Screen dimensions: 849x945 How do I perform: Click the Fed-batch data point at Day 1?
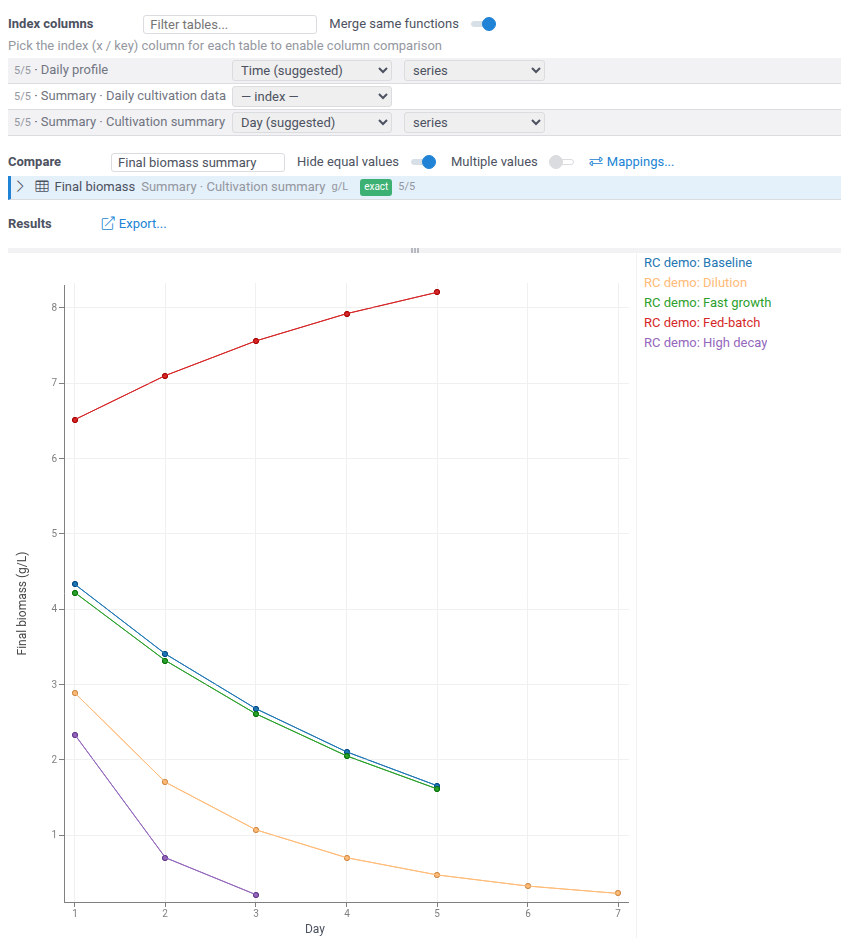point(75,420)
